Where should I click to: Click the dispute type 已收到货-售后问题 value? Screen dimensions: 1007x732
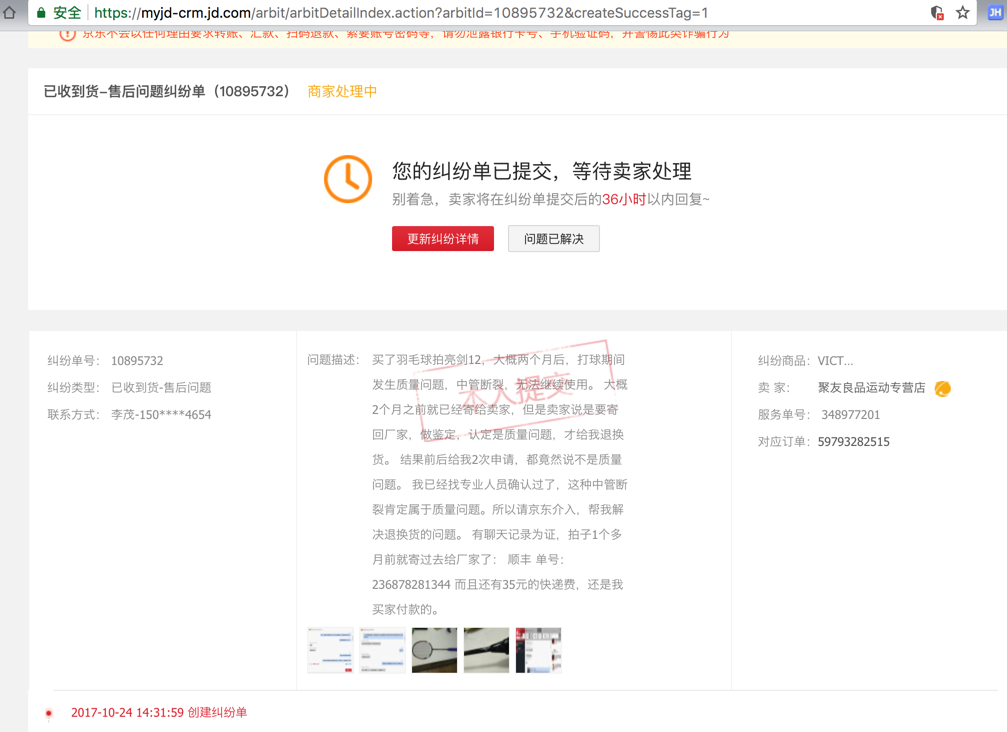[161, 388]
